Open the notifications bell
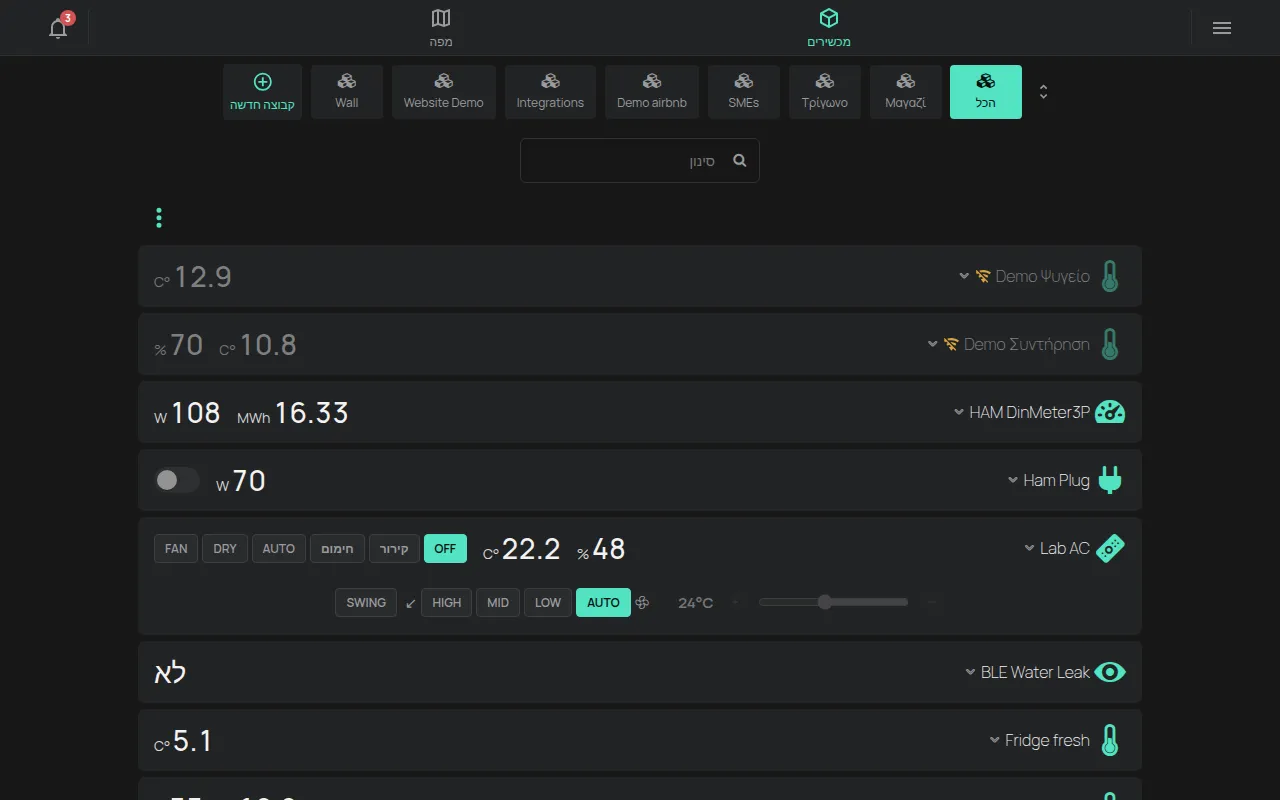This screenshot has width=1280, height=800. (x=58, y=28)
